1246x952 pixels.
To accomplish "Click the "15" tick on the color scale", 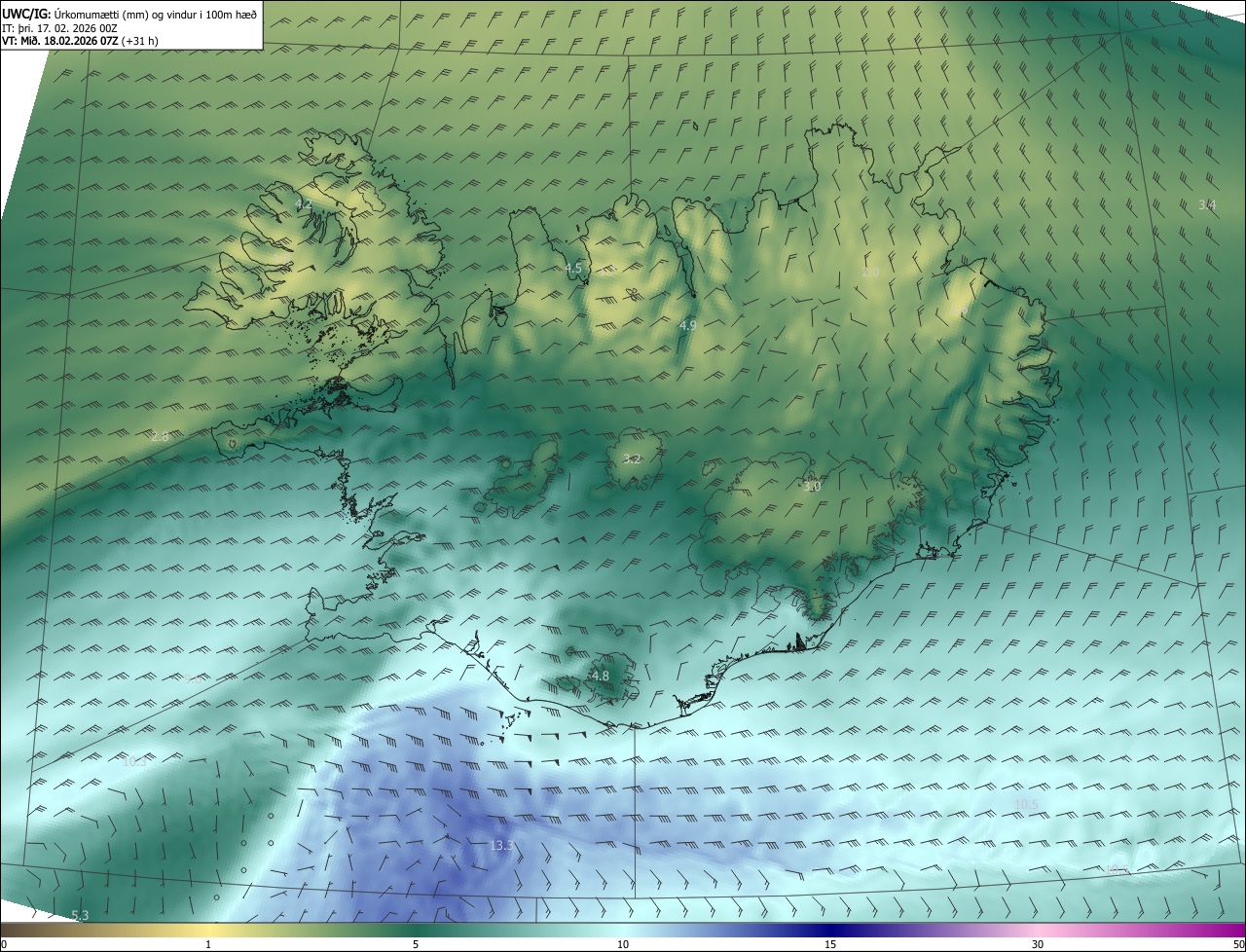I will (x=830, y=944).
